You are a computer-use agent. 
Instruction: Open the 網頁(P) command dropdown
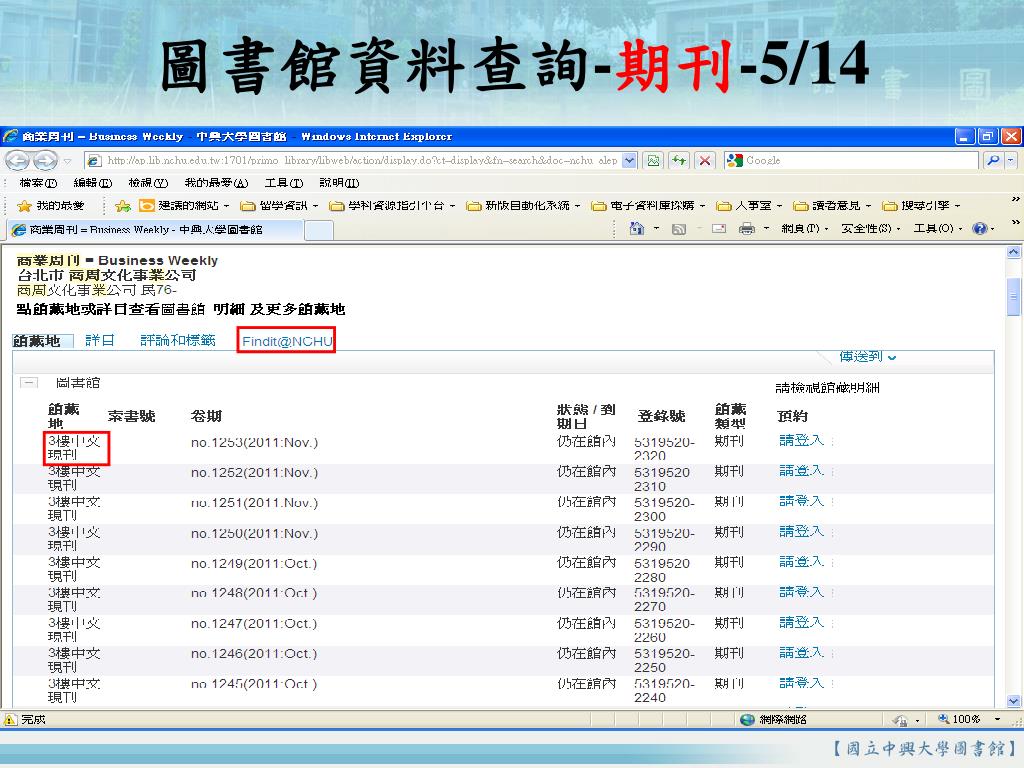click(805, 229)
